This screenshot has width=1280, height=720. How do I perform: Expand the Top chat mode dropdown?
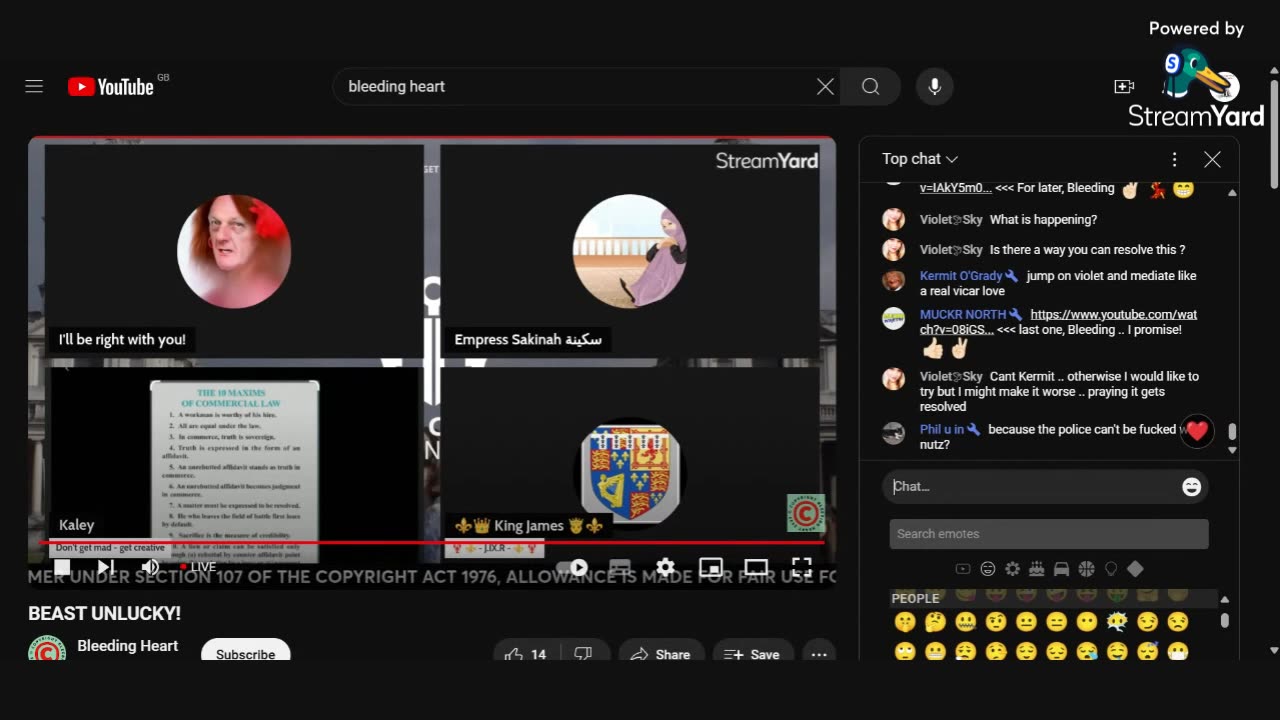tap(920, 159)
